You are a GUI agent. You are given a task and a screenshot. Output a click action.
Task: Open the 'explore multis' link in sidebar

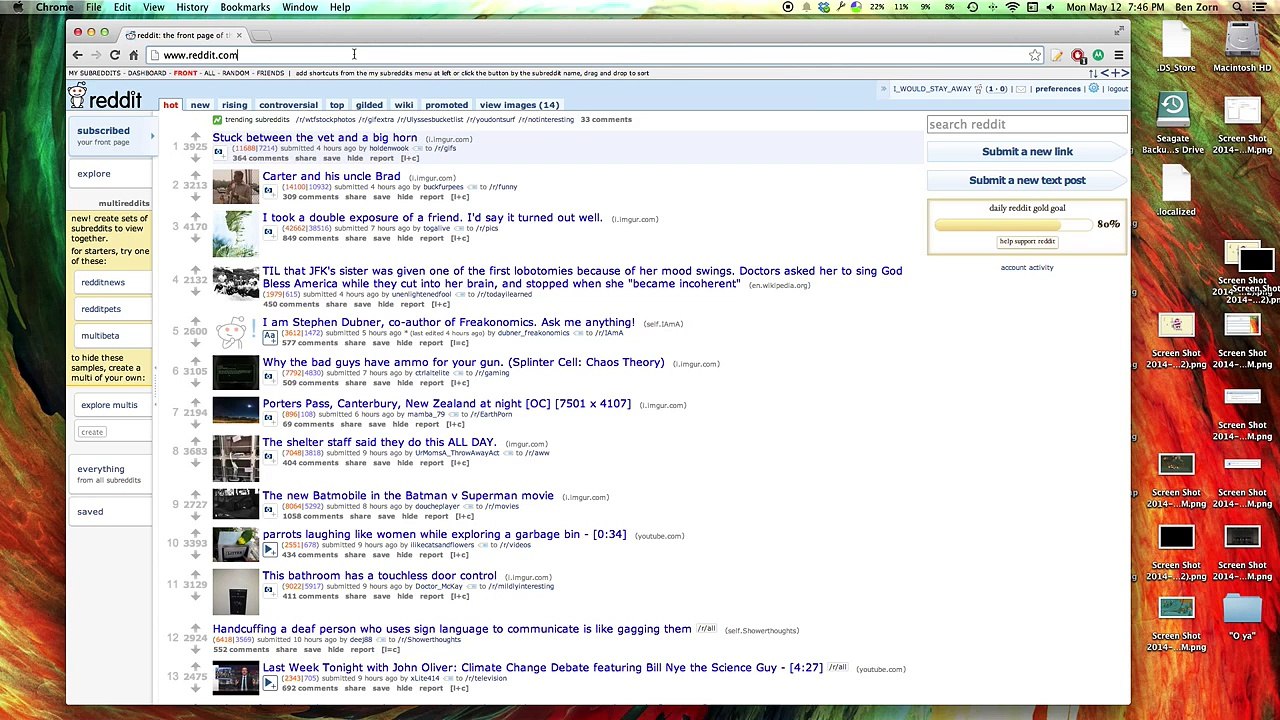point(109,405)
